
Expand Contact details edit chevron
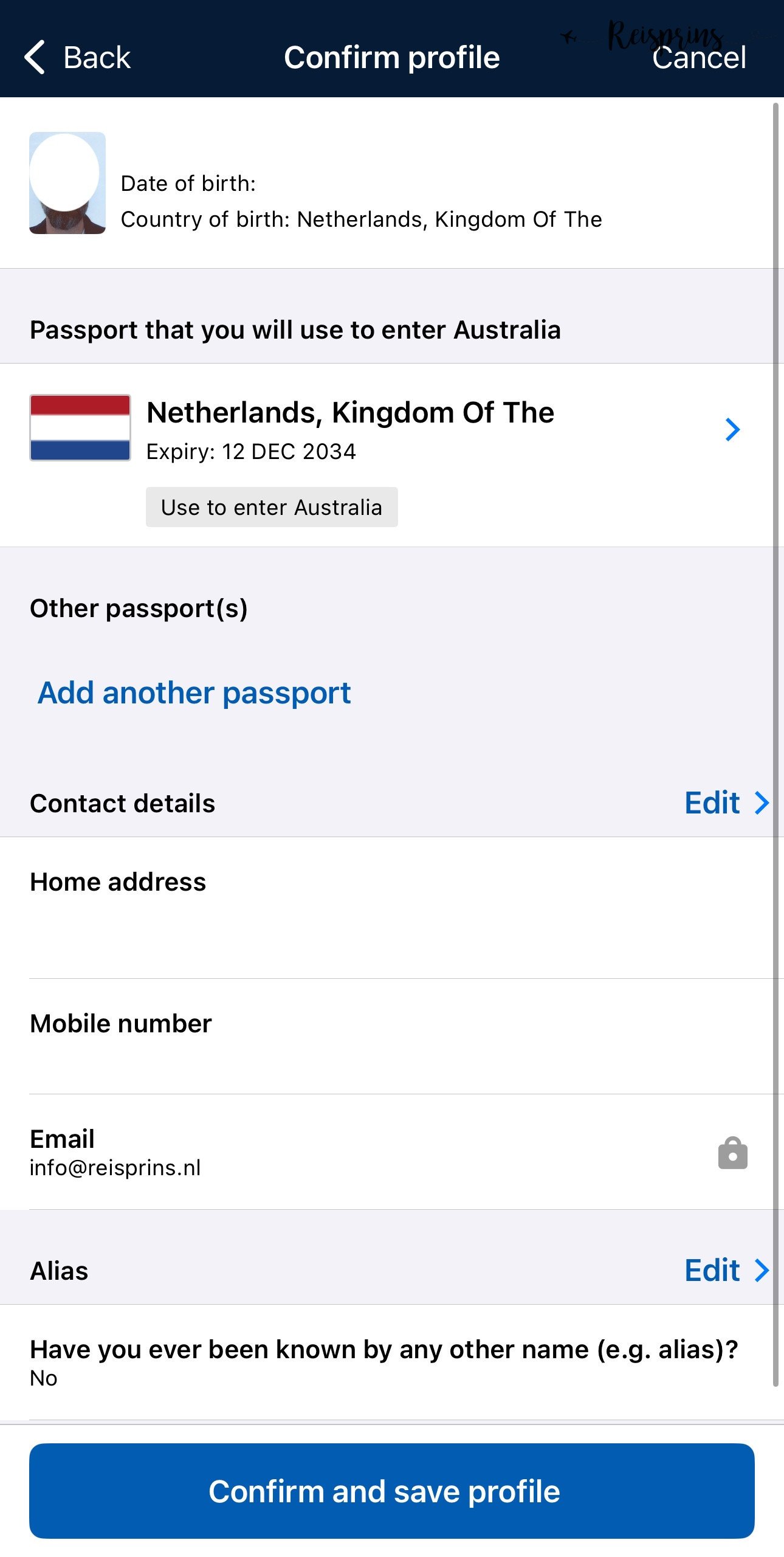click(x=762, y=803)
